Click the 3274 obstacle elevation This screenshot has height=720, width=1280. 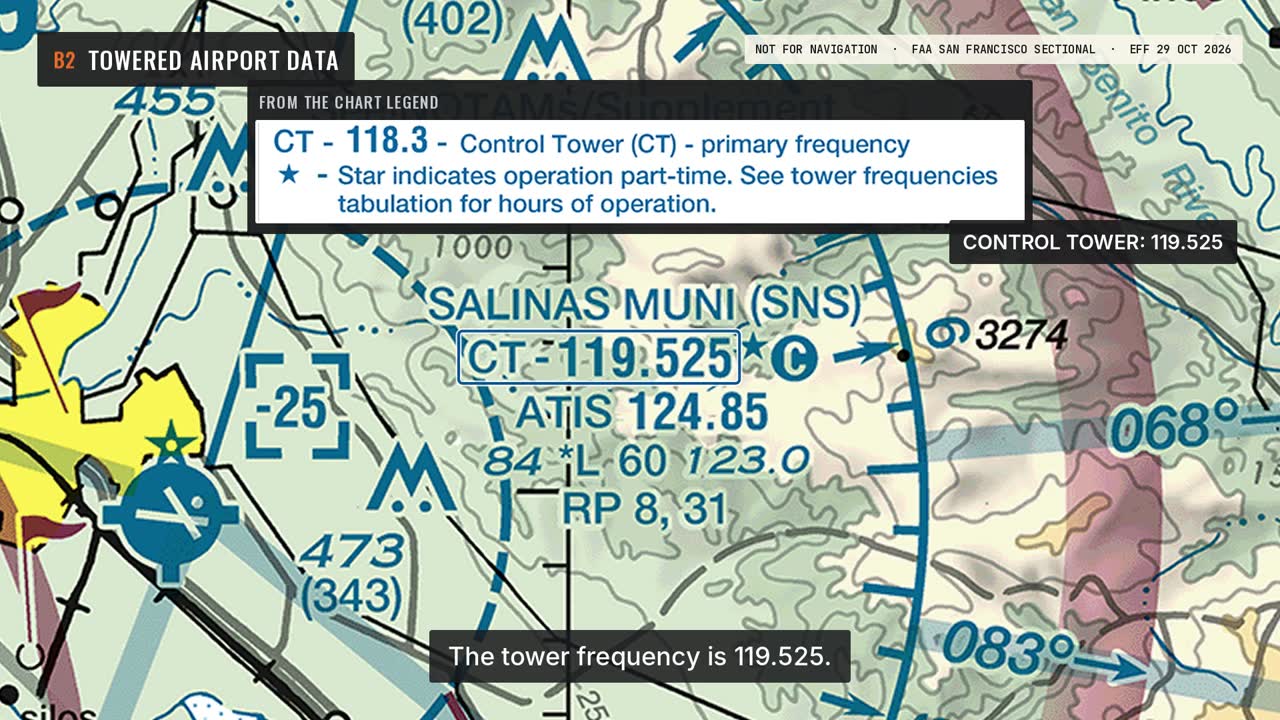click(x=1021, y=335)
